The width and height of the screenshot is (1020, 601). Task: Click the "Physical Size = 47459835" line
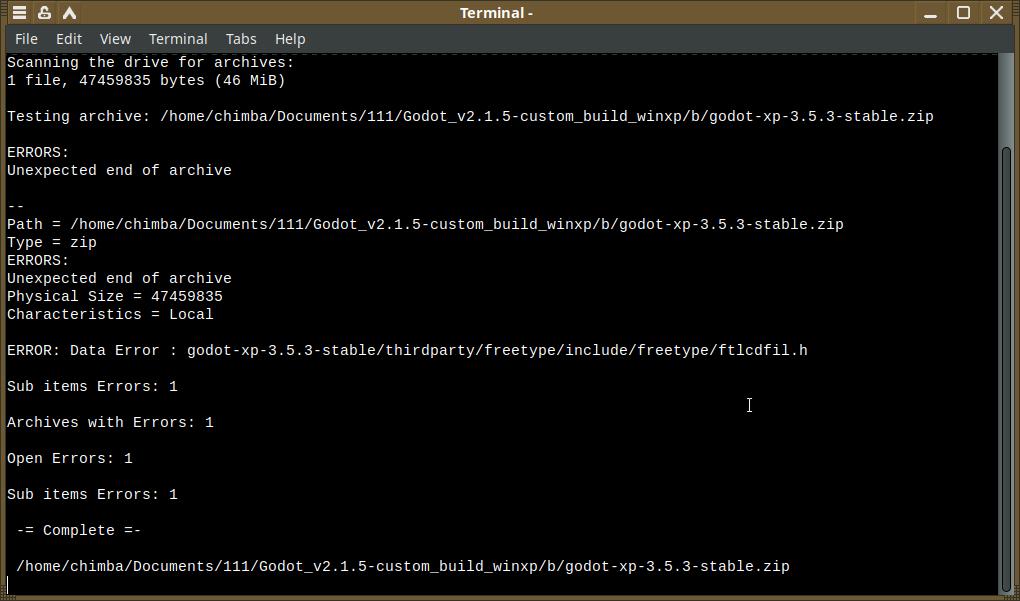pos(115,296)
